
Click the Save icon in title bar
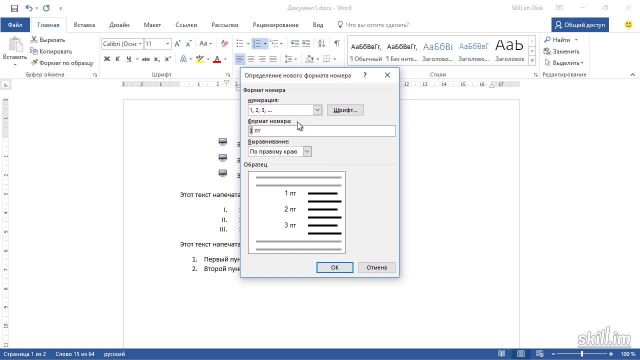14,8
